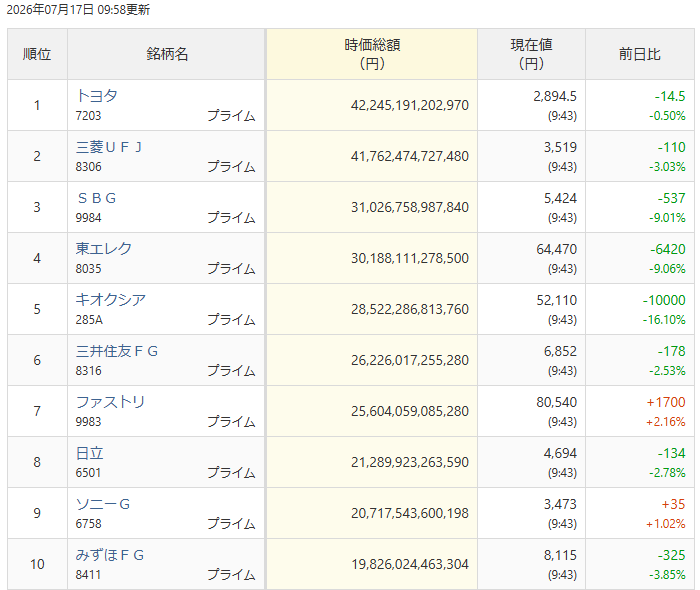Click the -178 price change
Image resolution: width=700 pixels, height=590 pixels.
(x=671, y=351)
